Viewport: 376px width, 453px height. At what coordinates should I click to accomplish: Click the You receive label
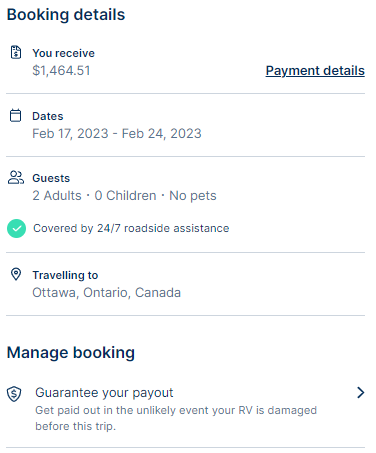click(63, 53)
